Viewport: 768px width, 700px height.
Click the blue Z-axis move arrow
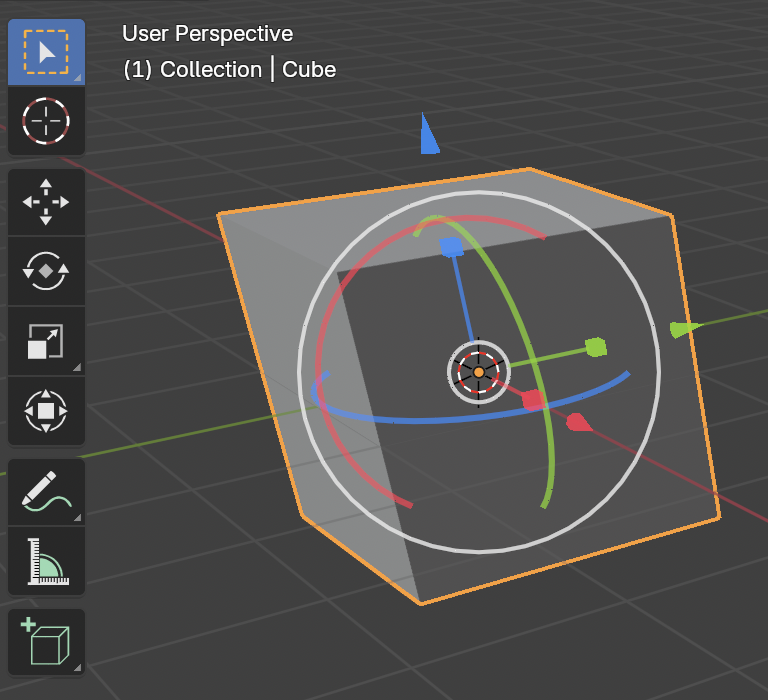pyautogui.click(x=429, y=136)
